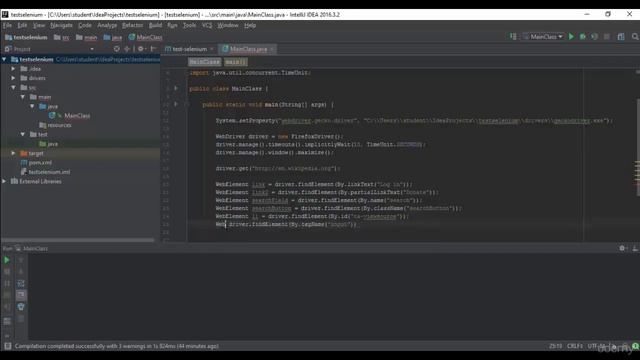Hide the Run tool window
This screenshot has width=640, height=360.
click(635, 248)
